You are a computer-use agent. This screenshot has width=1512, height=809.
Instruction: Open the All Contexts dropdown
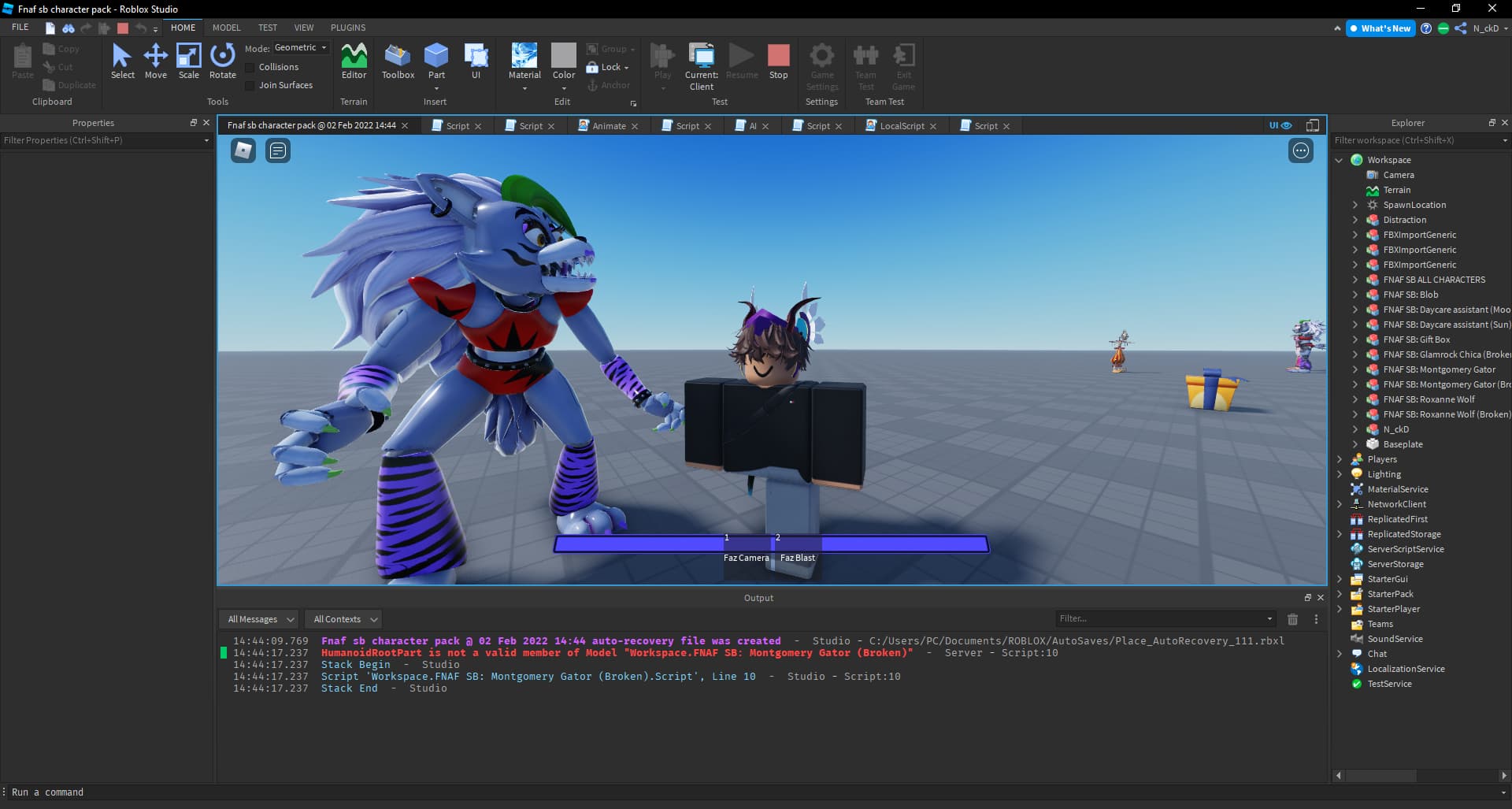tap(343, 619)
